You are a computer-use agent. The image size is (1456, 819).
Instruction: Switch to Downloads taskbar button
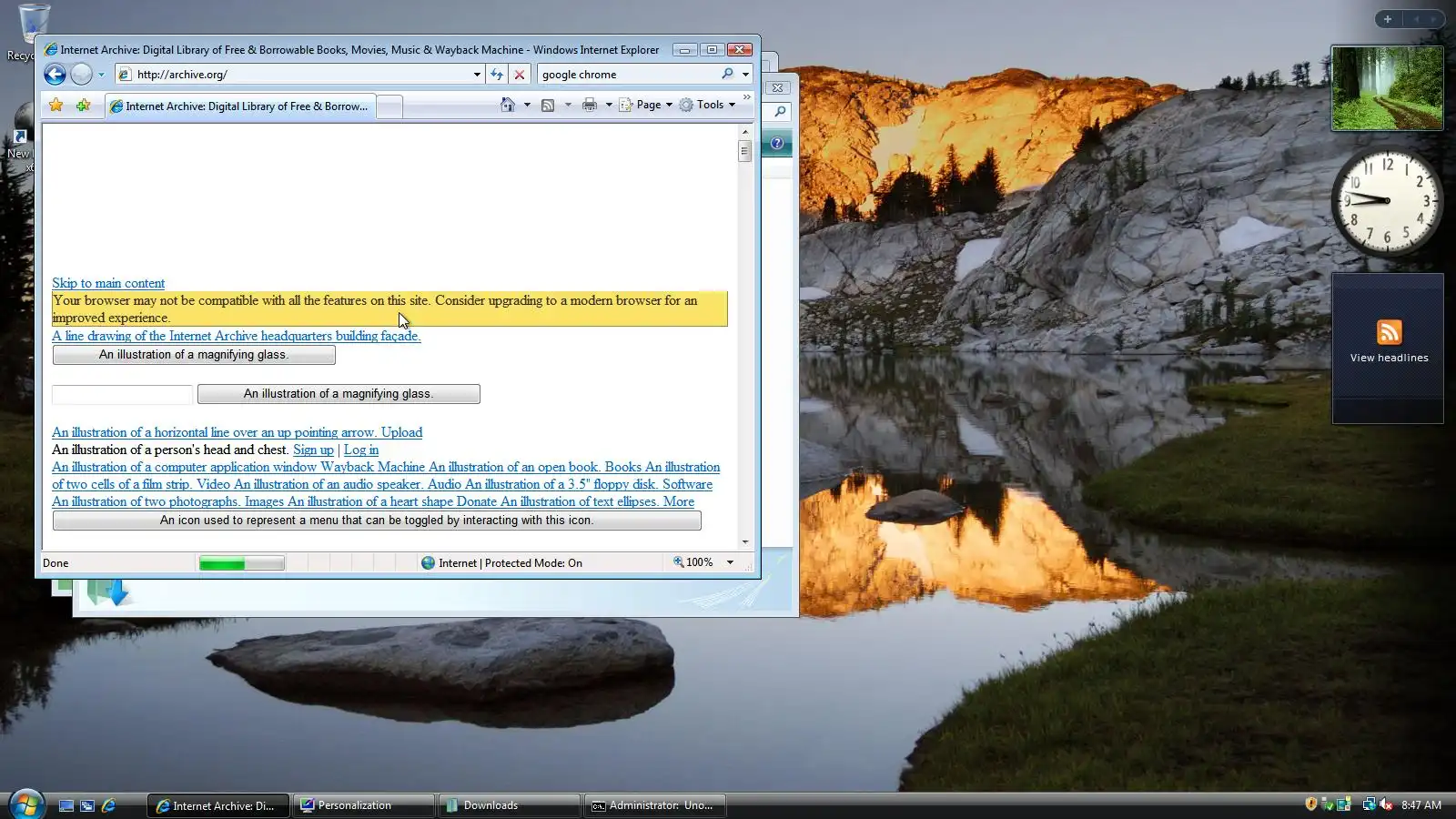click(x=509, y=805)
